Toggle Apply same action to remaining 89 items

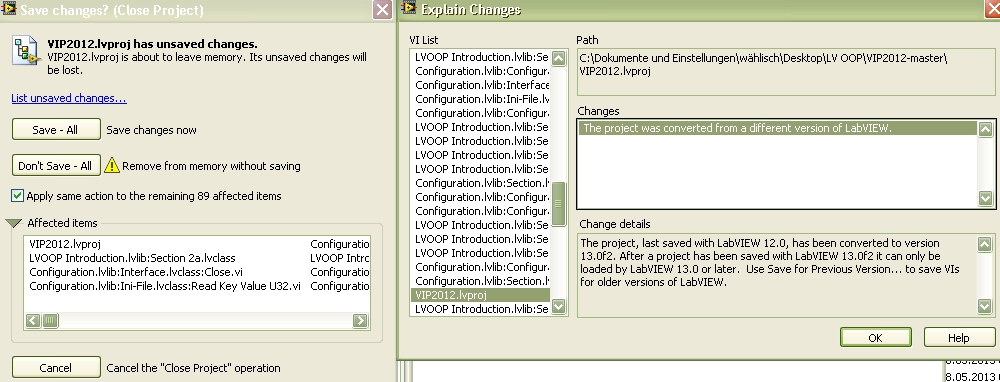point(17,196)
